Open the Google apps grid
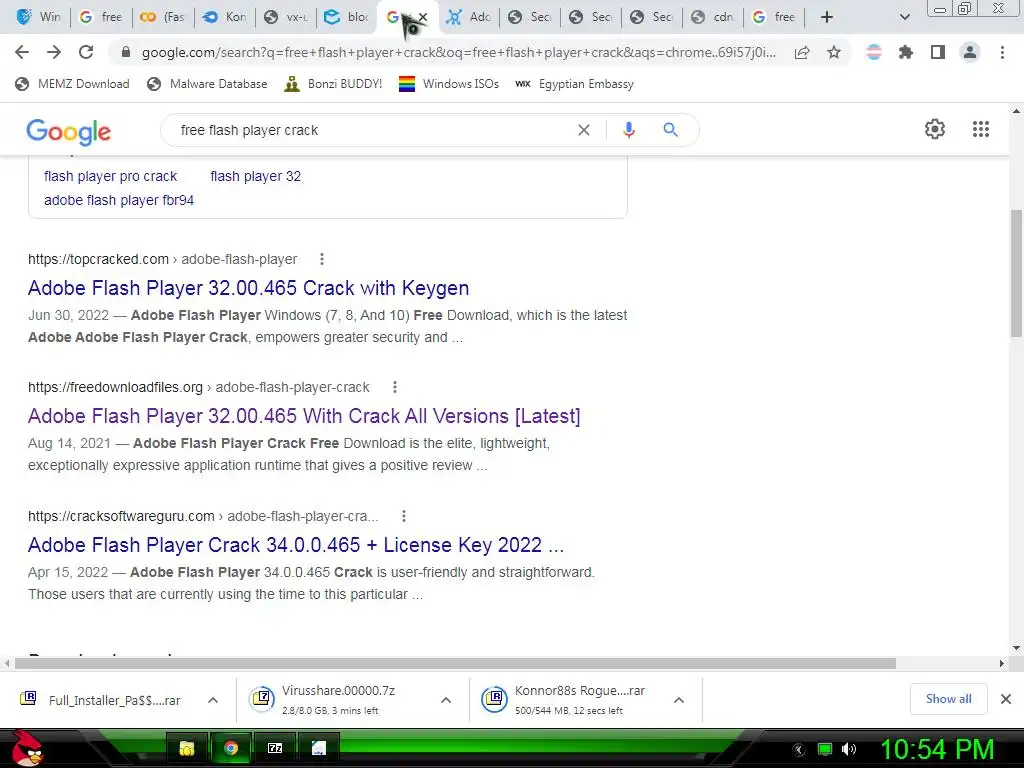Image resolution: width=1024 pixels, height=768 pixels. click(x=981, y=129)
